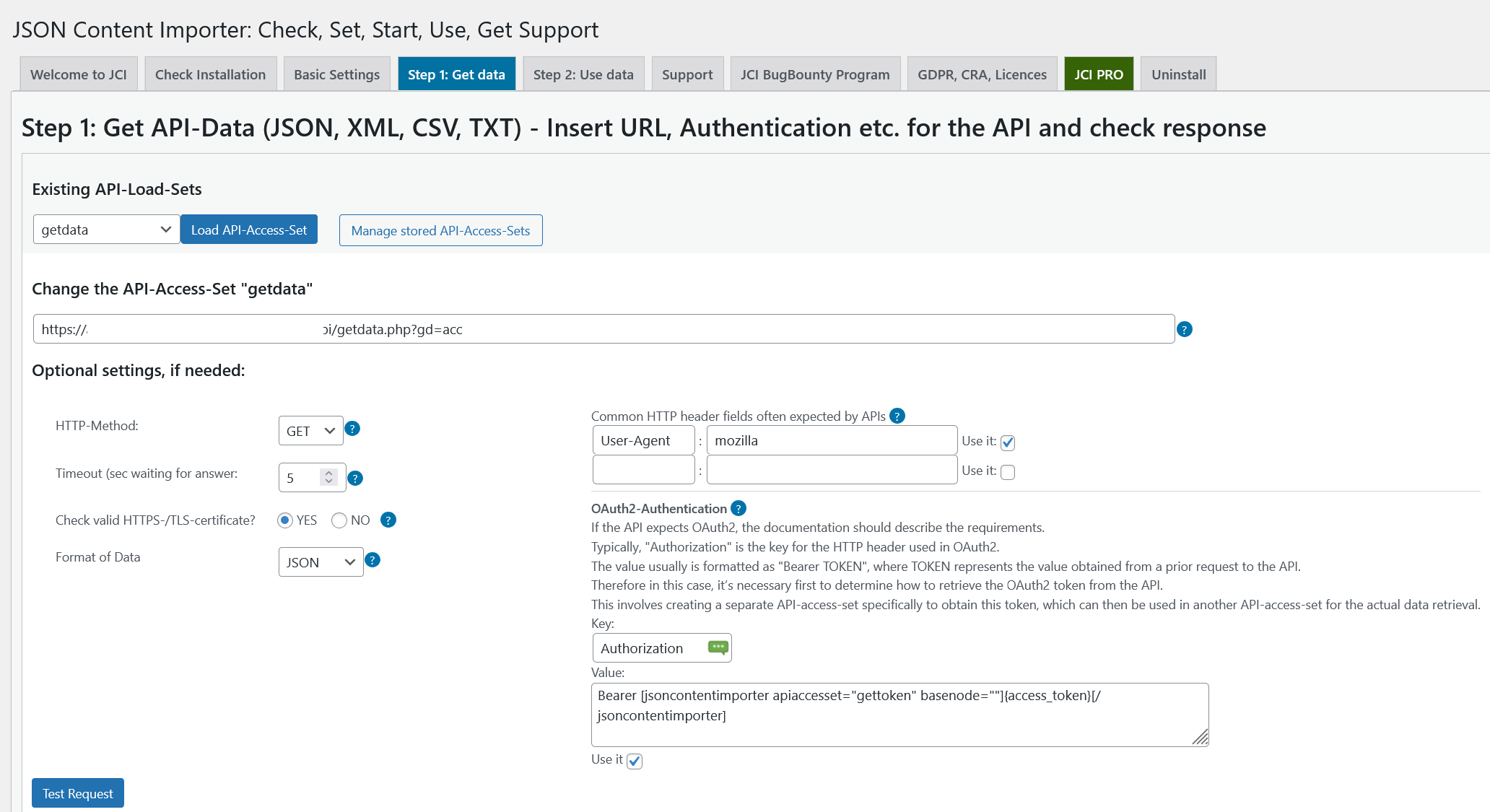The image size is (1490, 812).
Task: Switch to Step 2: Use data tab
Action: pos(583,74)
